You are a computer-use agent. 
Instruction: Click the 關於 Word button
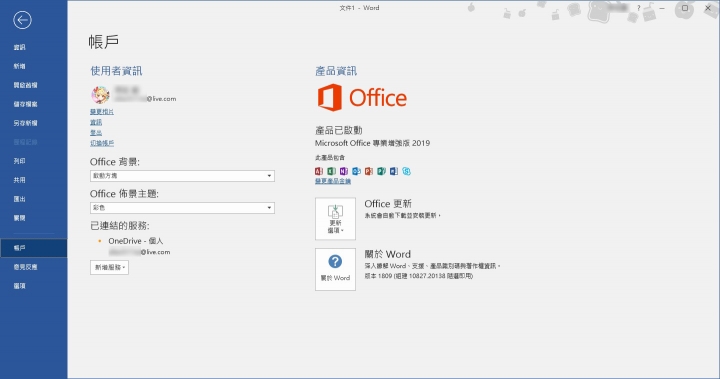(x=335, y=269)
